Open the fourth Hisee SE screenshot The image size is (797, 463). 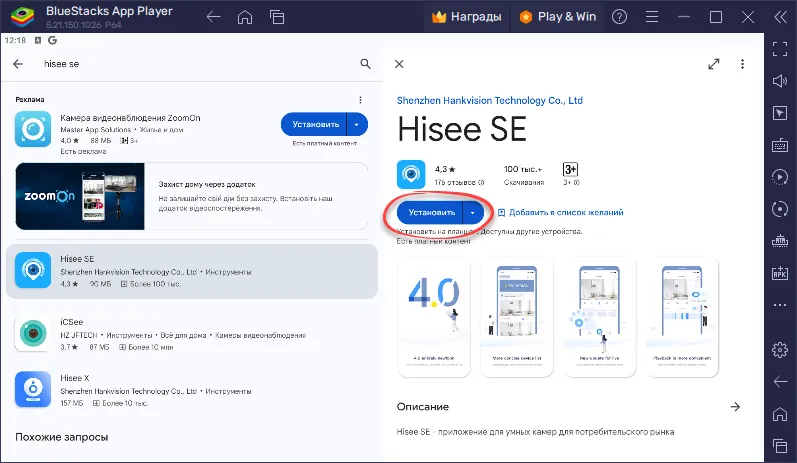pyautogui.click(x=682, y=317)
